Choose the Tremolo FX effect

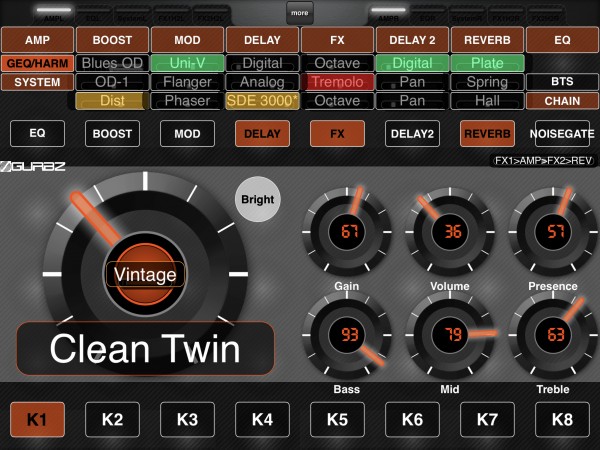(337, 82)
